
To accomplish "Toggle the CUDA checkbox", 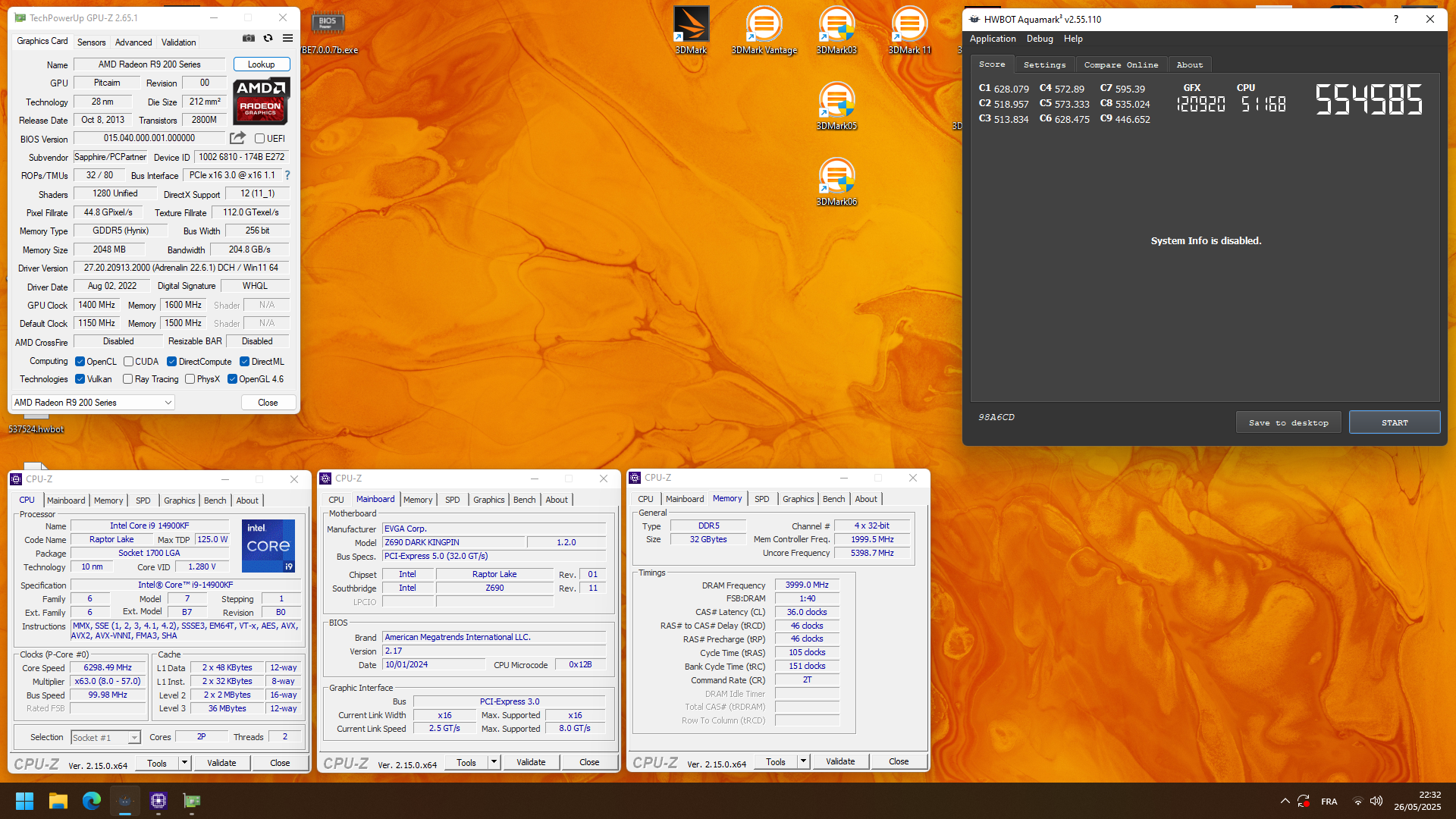I will [128, 362].
